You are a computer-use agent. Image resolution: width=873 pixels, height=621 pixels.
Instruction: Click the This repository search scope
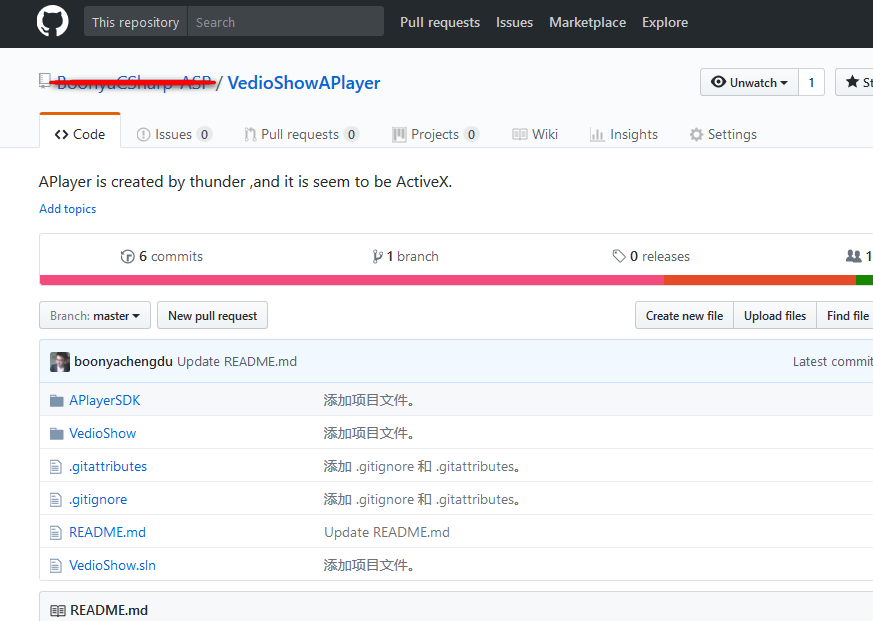click(135, 22)
